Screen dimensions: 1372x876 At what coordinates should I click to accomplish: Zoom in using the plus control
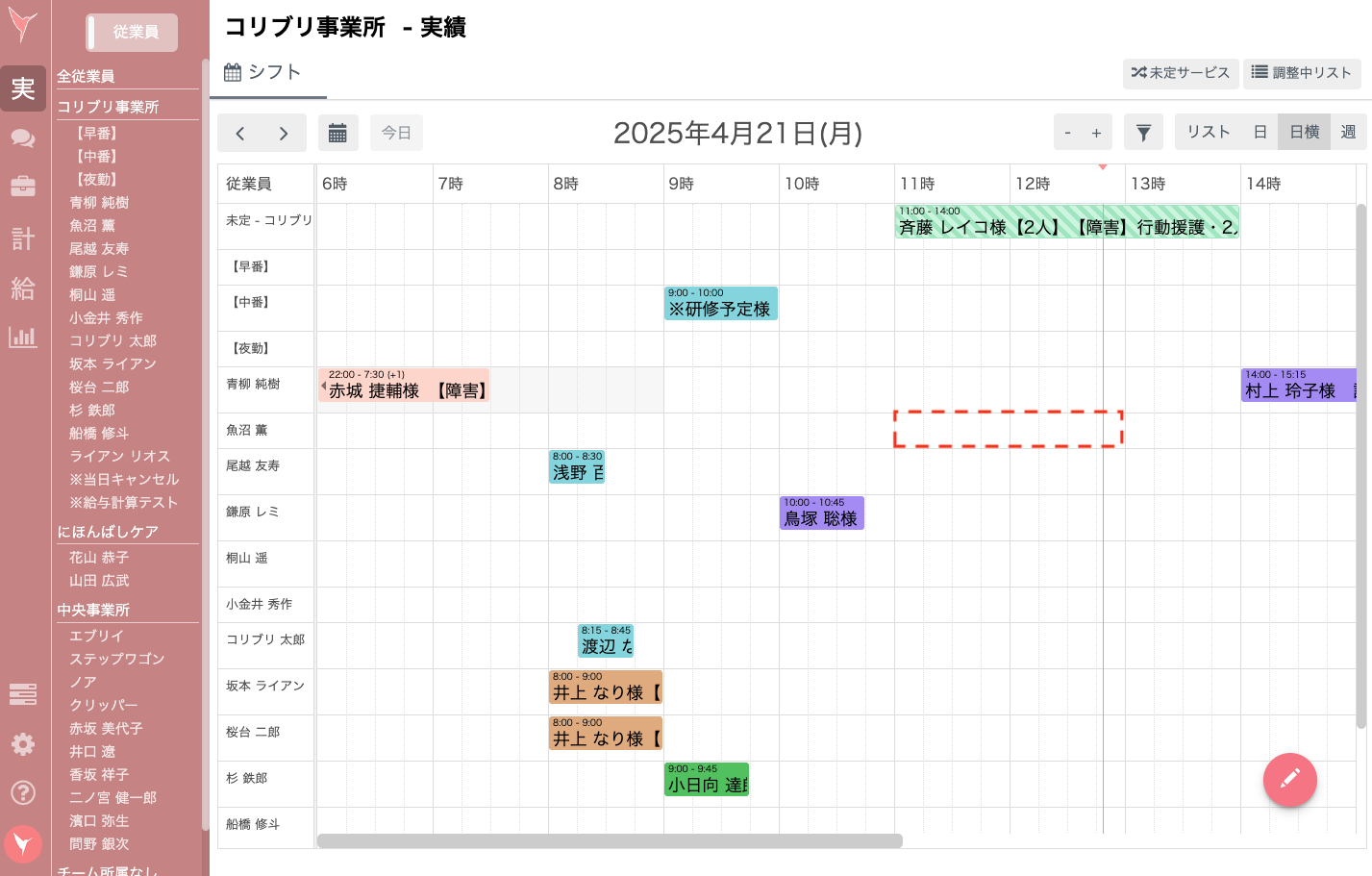pyautogui.click(x=1097, y=132)
